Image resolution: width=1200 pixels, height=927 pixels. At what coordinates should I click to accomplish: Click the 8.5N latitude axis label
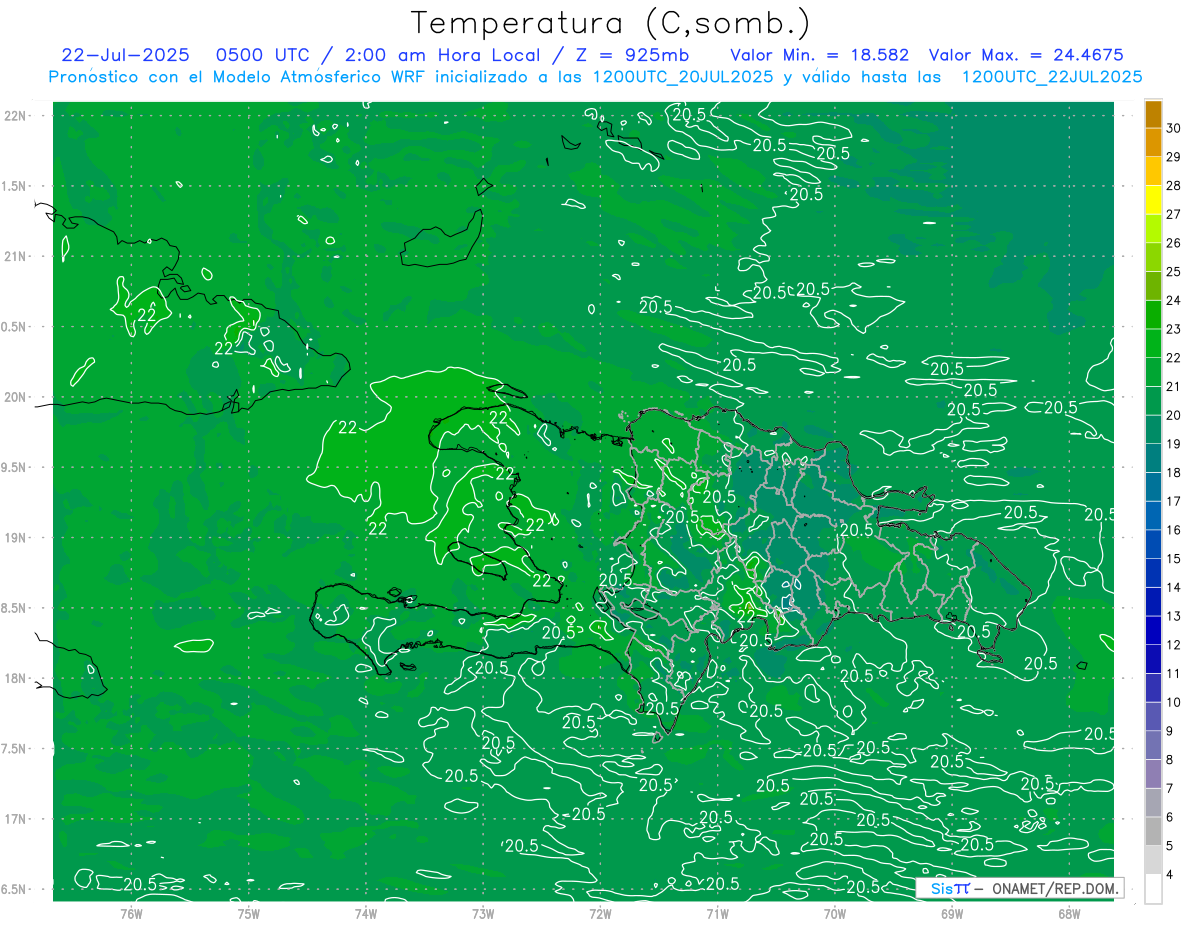coord(14,608)
